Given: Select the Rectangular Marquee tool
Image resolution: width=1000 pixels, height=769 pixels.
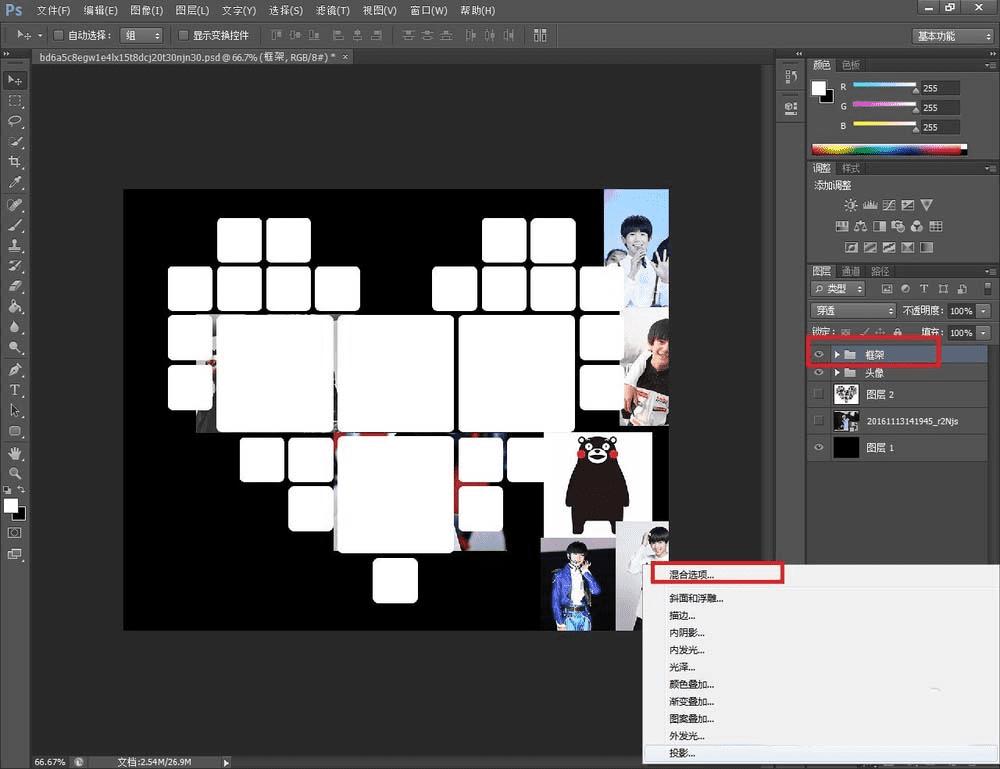Looking at the screenshot, I should pos(15,101).
